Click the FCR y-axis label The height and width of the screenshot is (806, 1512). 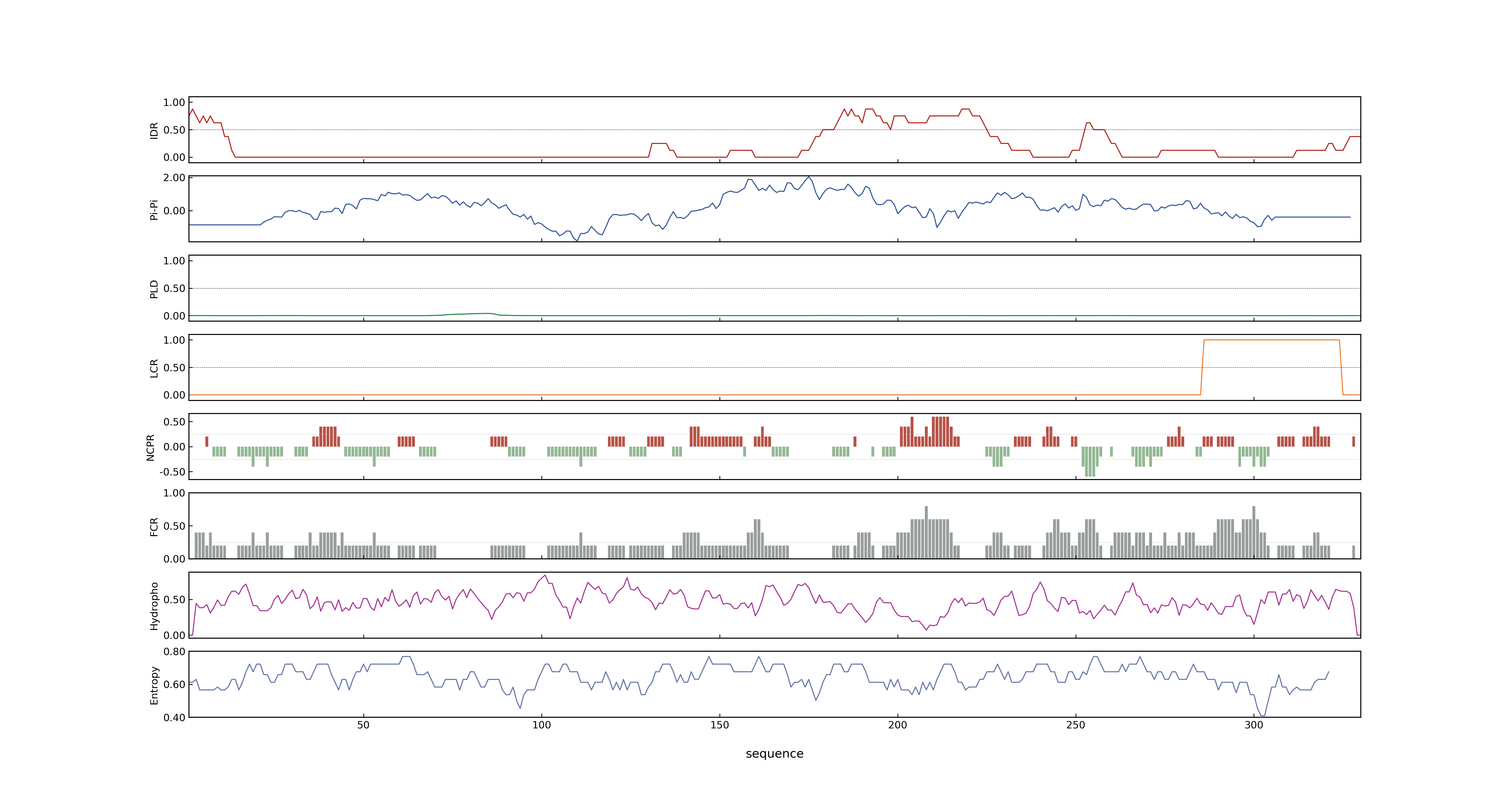tap(154, 526)
